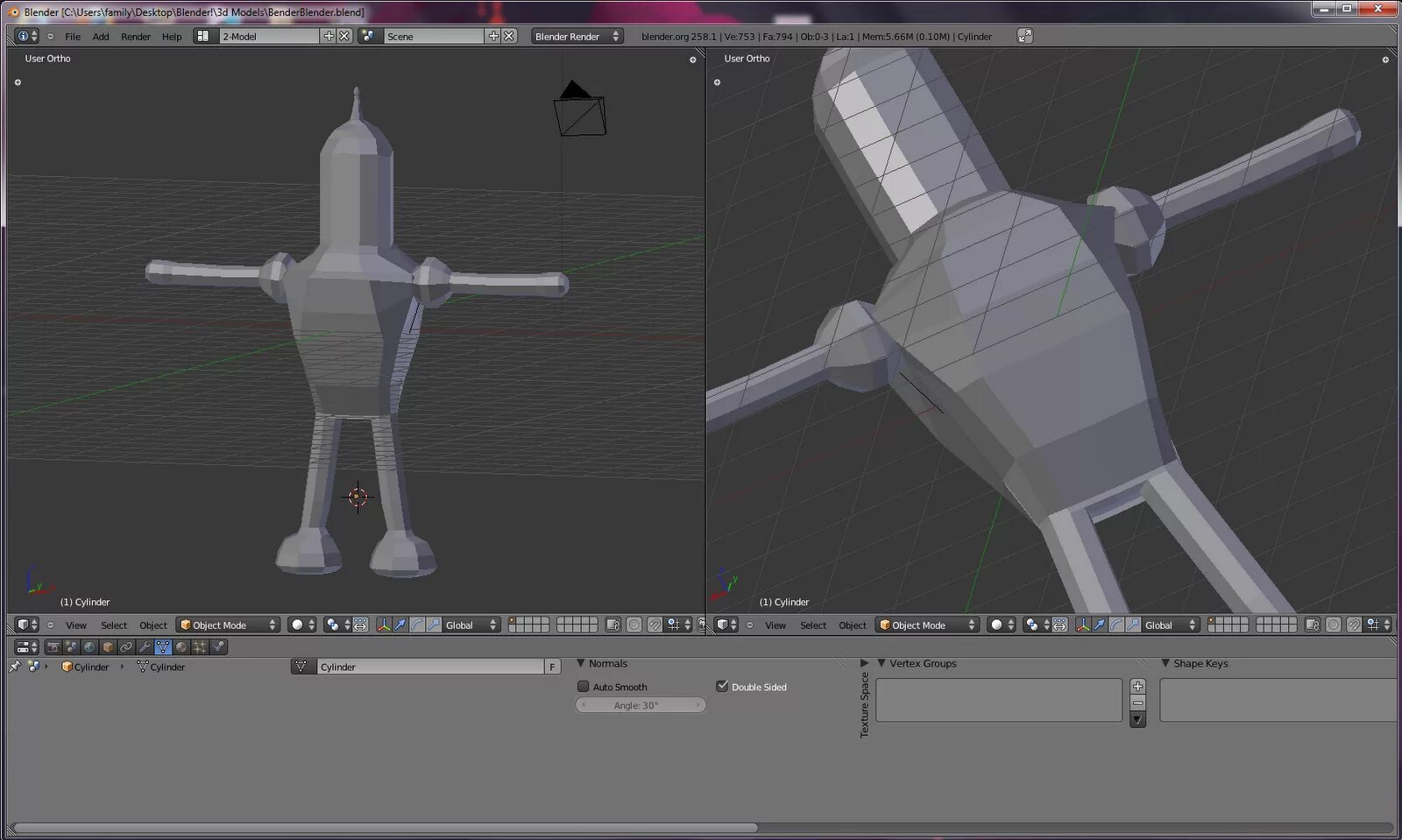The width and height of the screenshot is (1402, 840).
Task: Click Cylinder object in properties breadcrumb
Action: click(x=85, y=667)
